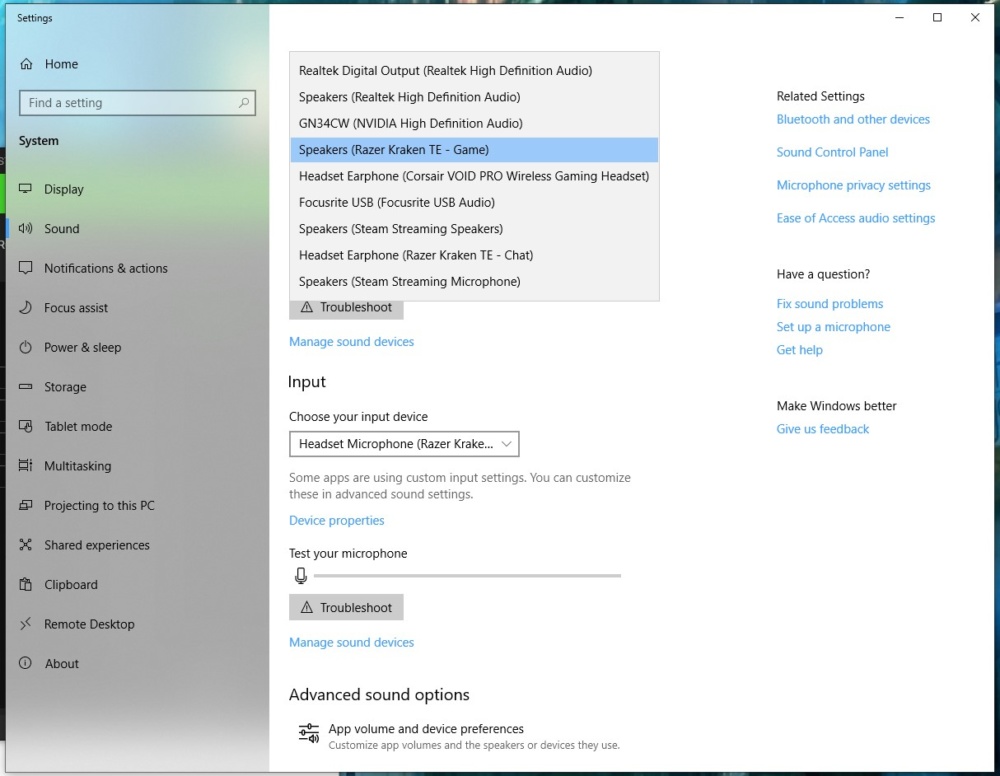Screen dimensions: 1000x776
Task: Click the About info icon
Action: click(26, 663)
